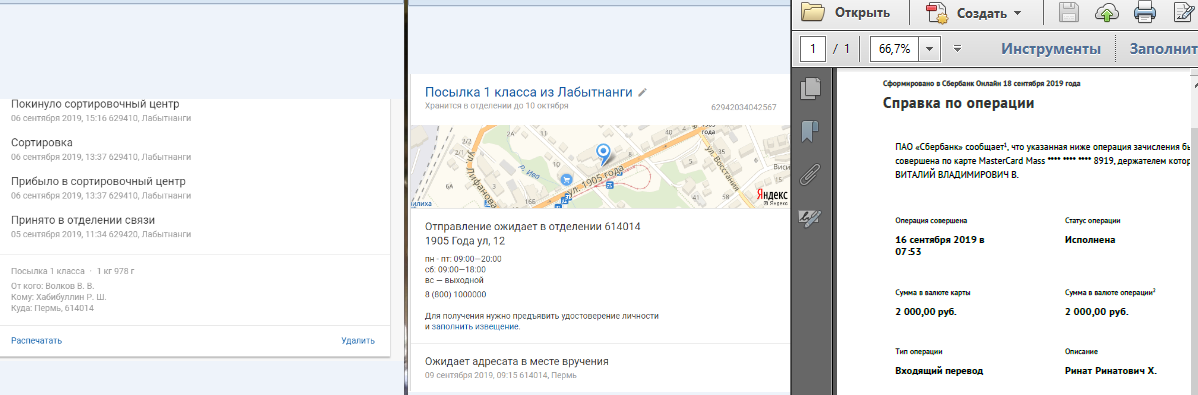Select tracking number 62942034042567
The image size is (1198, 395).
743,107
